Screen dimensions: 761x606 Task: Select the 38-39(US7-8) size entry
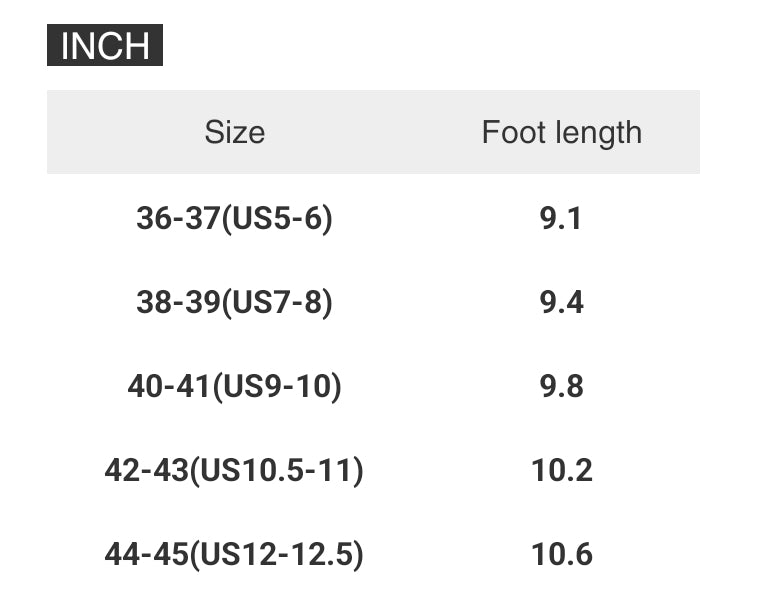234,302
